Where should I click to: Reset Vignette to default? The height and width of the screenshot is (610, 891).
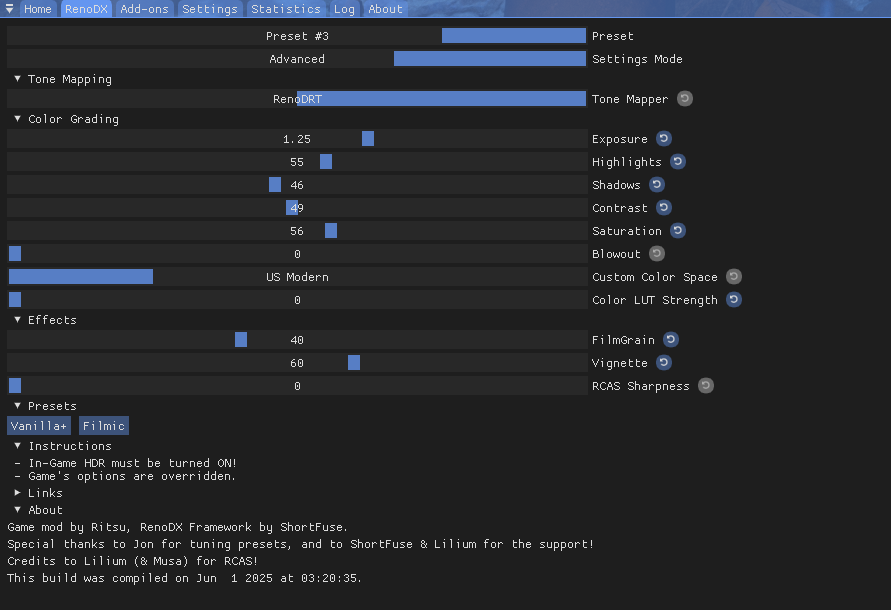pyautogui.click(x=664, y=363)
